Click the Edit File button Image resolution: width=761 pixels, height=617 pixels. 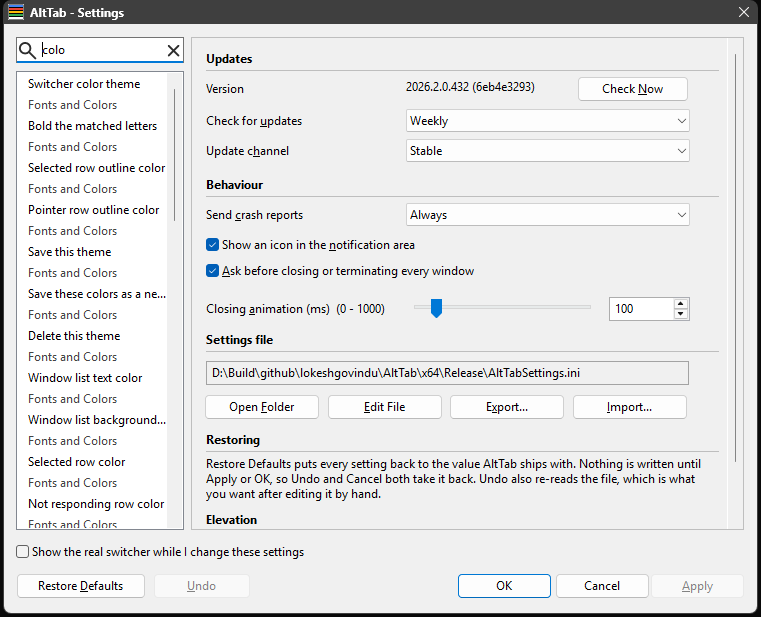pos(384,407)
